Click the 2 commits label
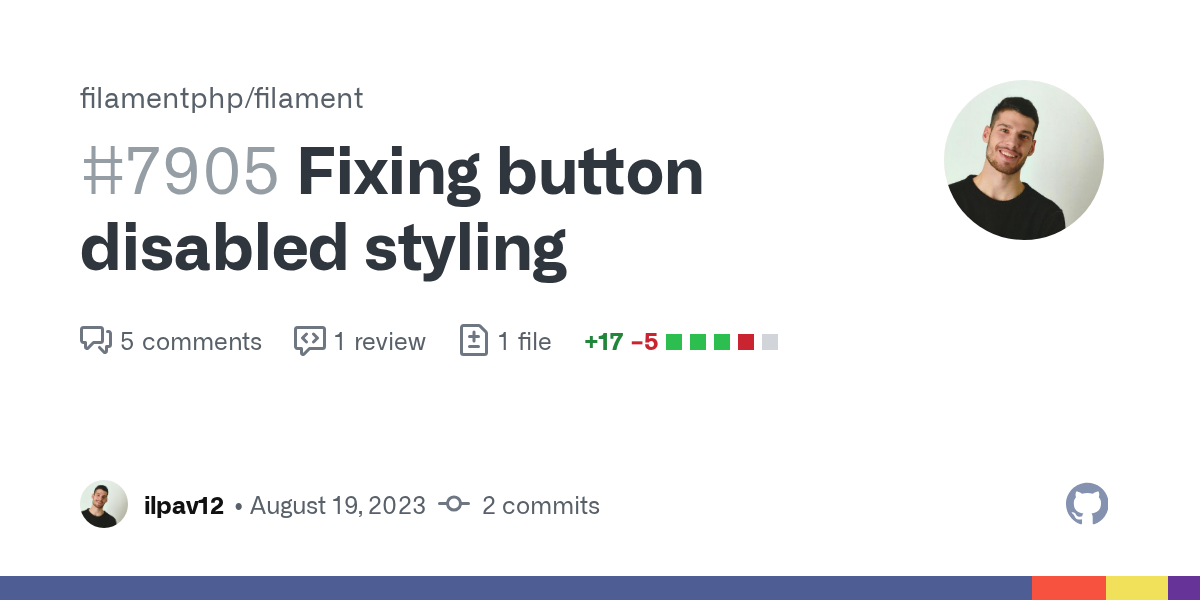The image size is (1200, 600). (540, 505)
